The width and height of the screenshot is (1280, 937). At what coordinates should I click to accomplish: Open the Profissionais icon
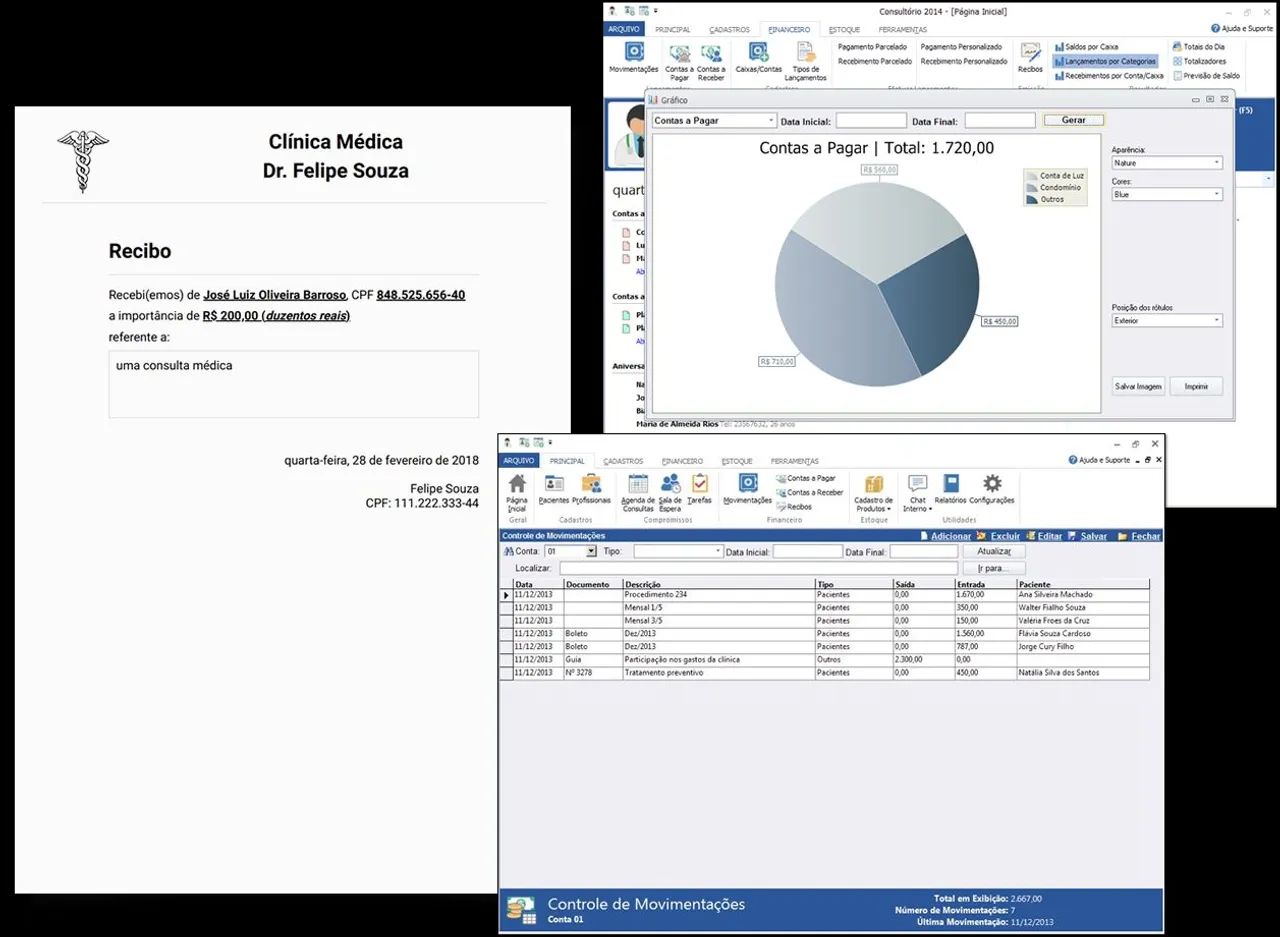point(591,488)
